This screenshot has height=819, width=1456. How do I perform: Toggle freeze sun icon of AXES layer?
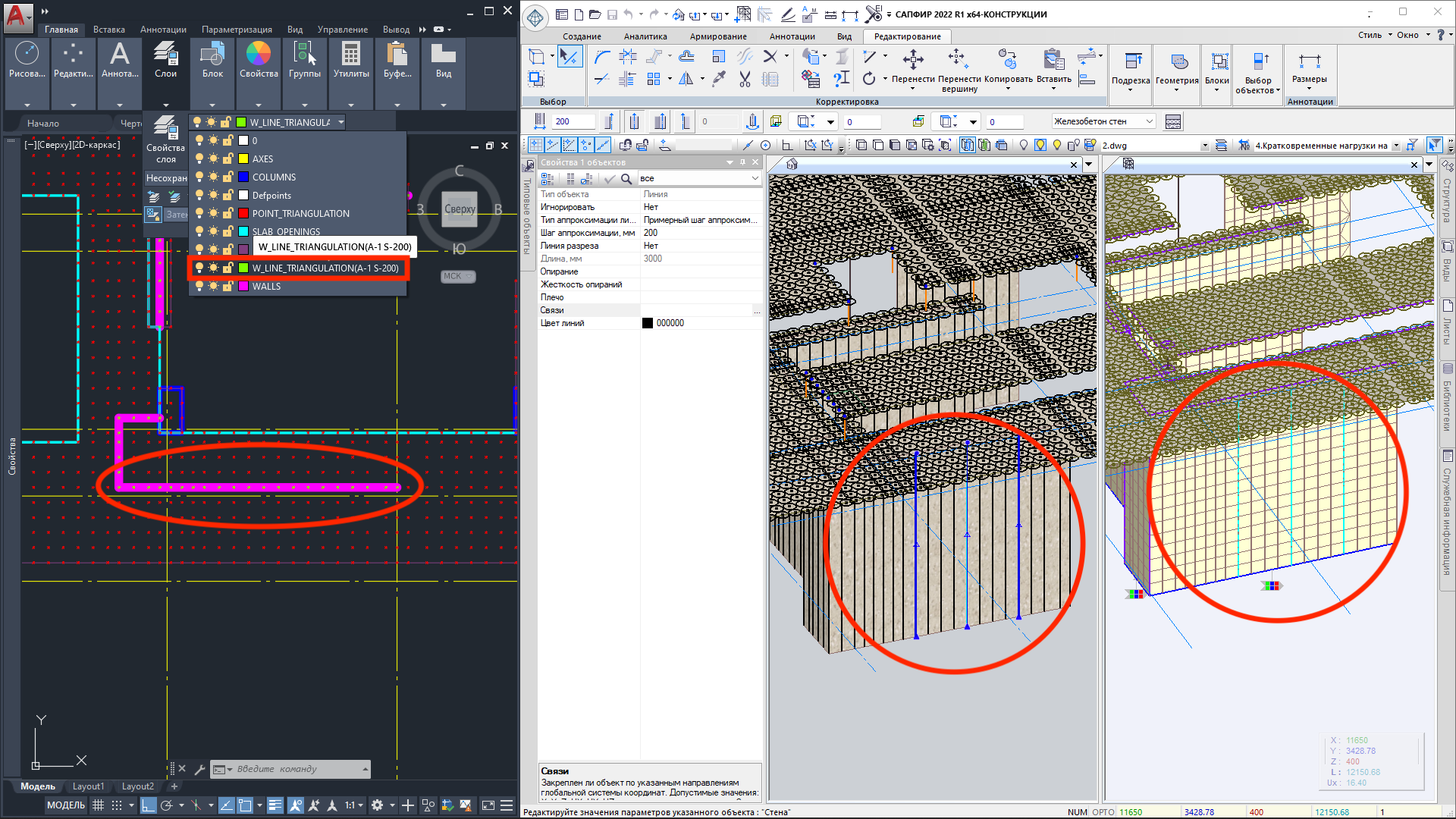(x=213, y=158)
